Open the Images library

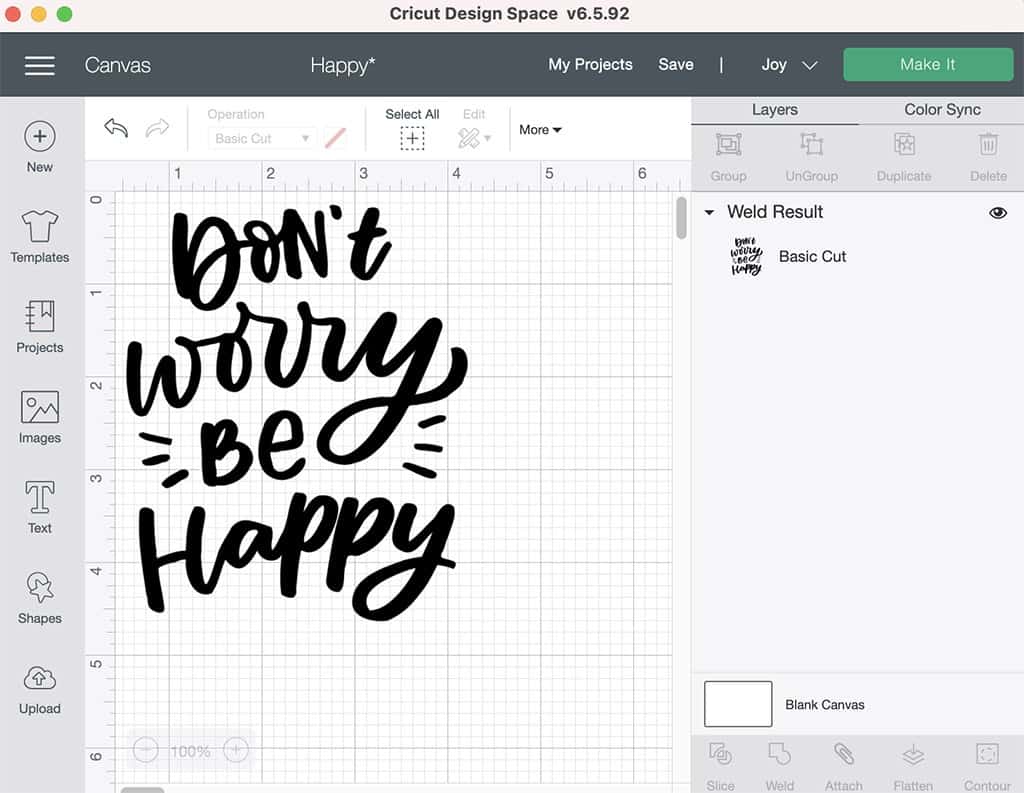pyautogui.click(x=40, y=408)
